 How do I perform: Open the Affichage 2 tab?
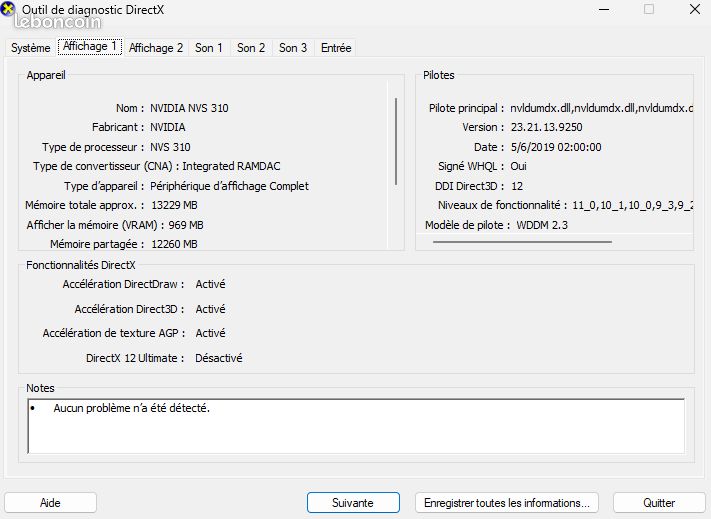156,48
